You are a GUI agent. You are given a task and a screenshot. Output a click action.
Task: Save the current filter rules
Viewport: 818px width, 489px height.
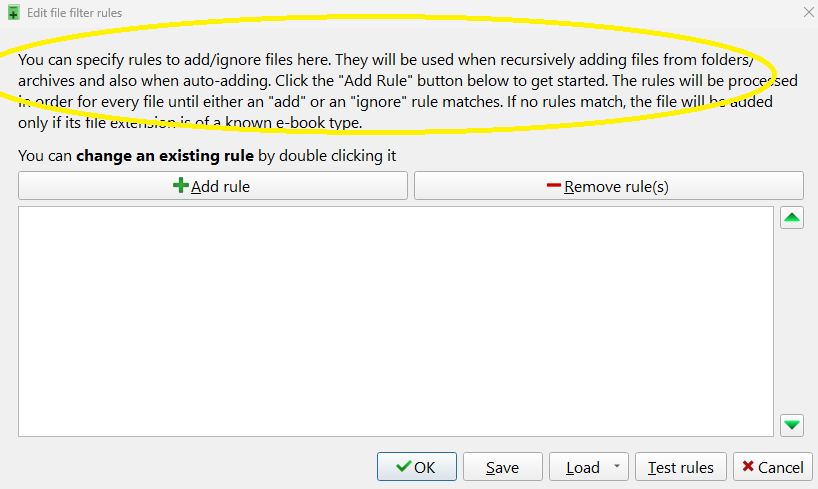click(503, 467)
